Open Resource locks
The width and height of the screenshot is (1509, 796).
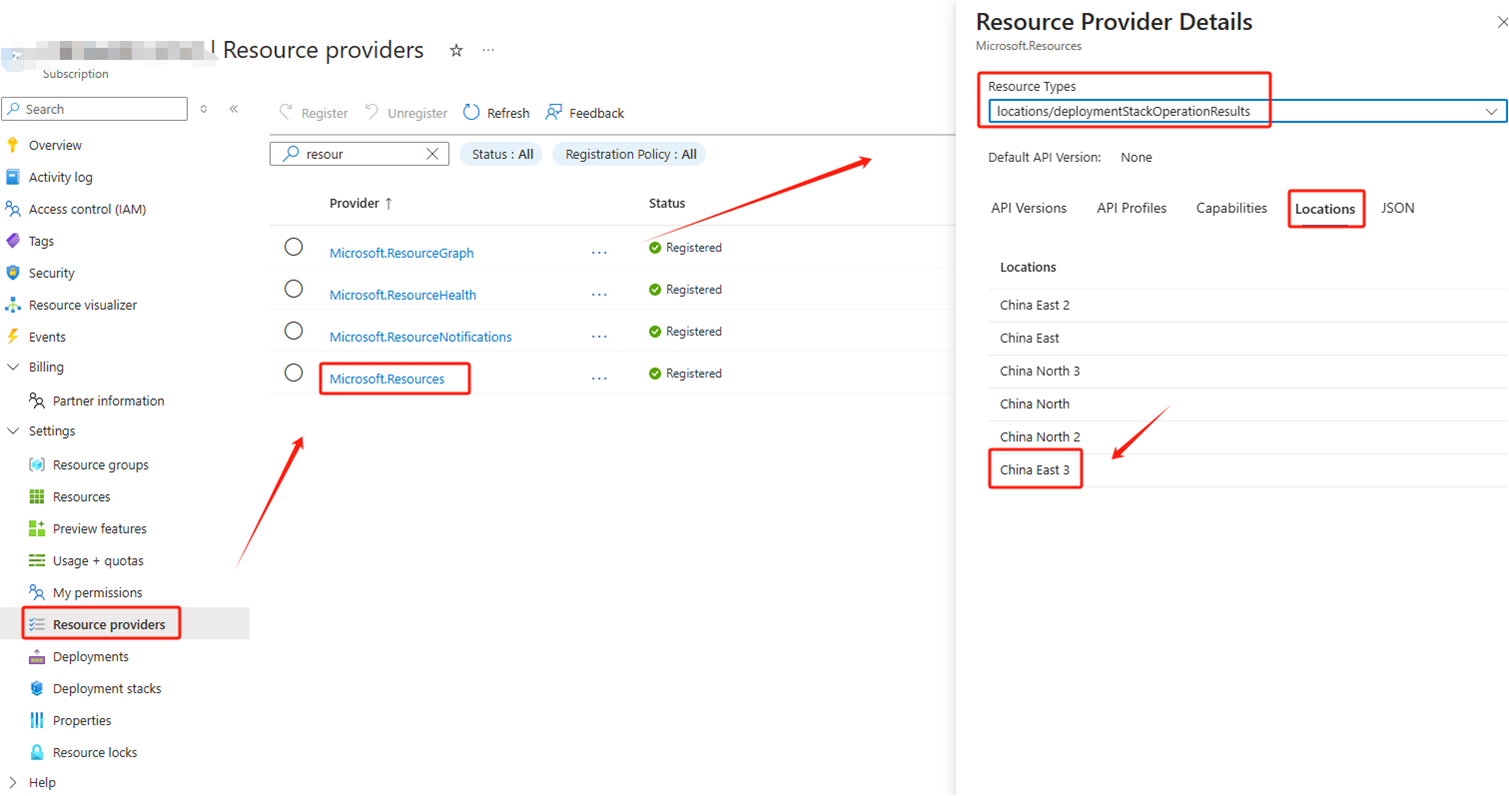[x=94, y=753]
